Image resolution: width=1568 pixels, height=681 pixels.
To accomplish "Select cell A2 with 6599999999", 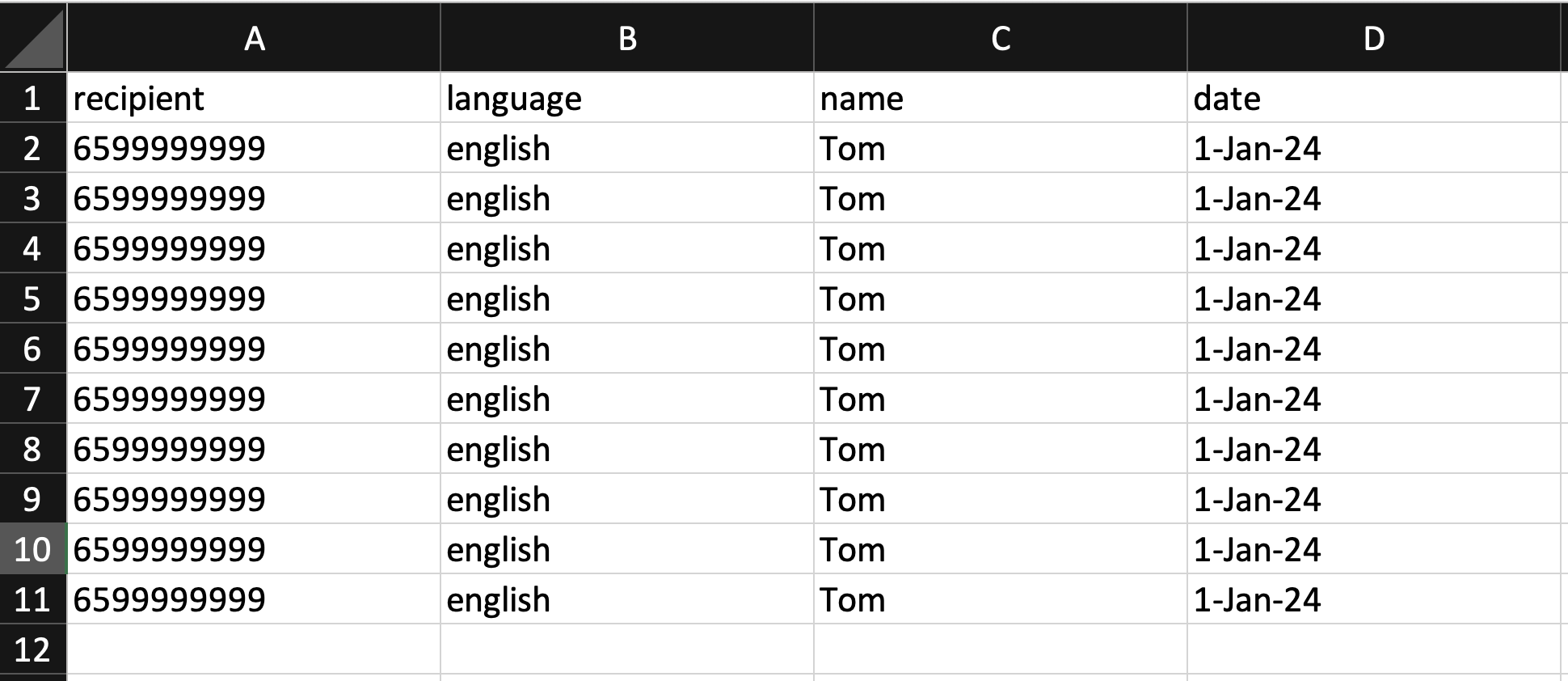I will click(x=254, y=149).
